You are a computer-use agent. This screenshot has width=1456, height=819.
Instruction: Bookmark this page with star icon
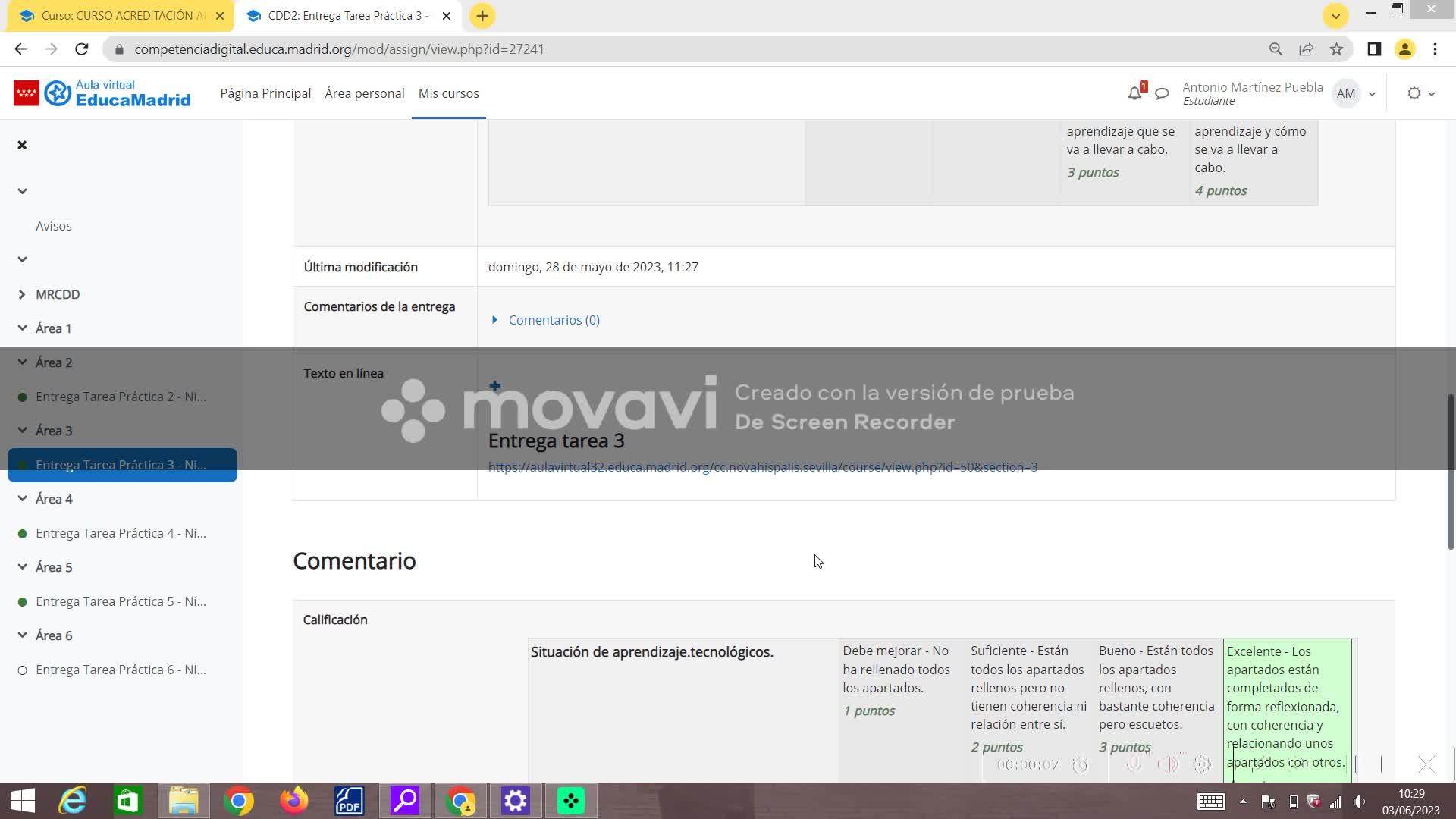coord(1336,49)
